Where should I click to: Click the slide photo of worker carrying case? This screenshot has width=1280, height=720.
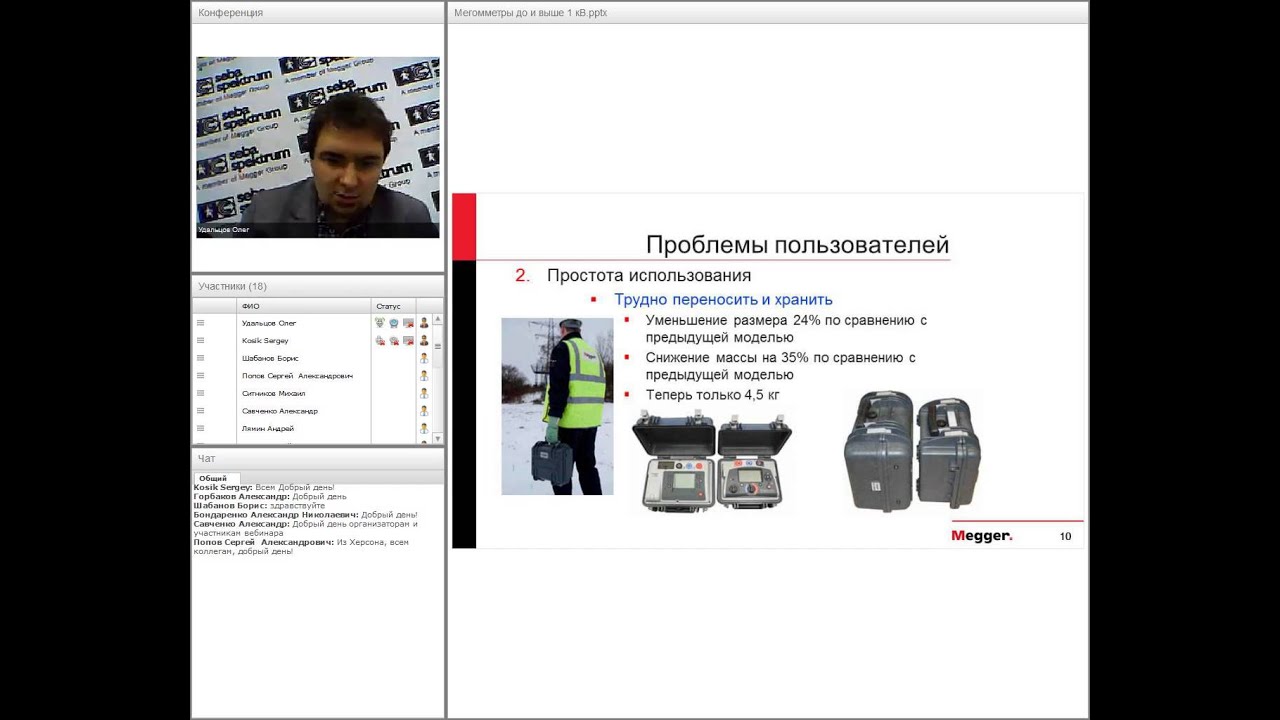[x=557, y=406]
